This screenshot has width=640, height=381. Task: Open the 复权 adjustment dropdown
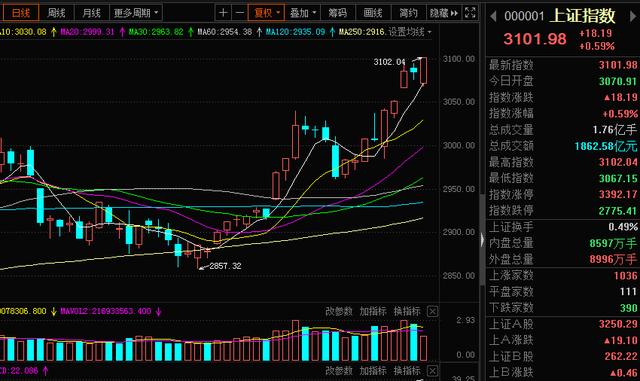[267, 13]
